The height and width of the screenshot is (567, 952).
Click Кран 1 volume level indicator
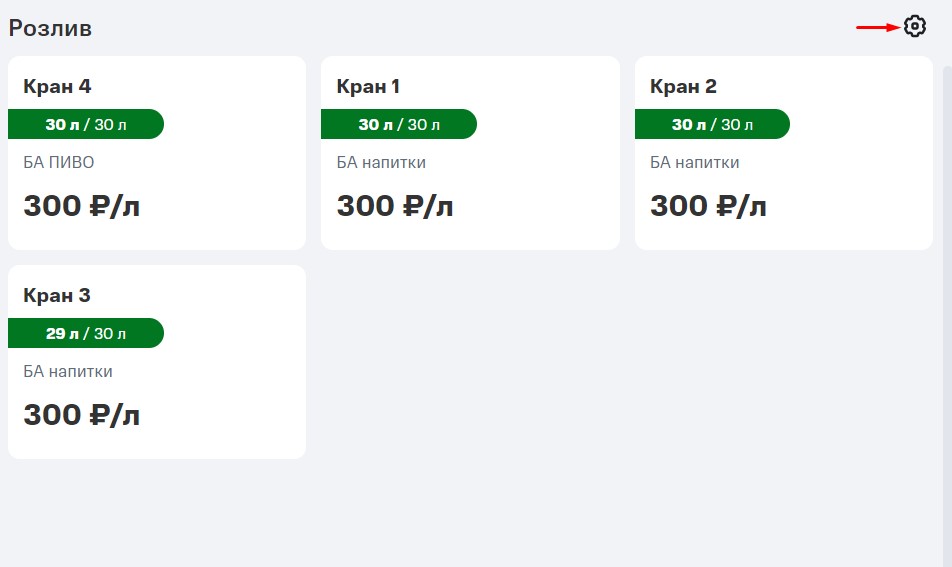click(399, 124)
